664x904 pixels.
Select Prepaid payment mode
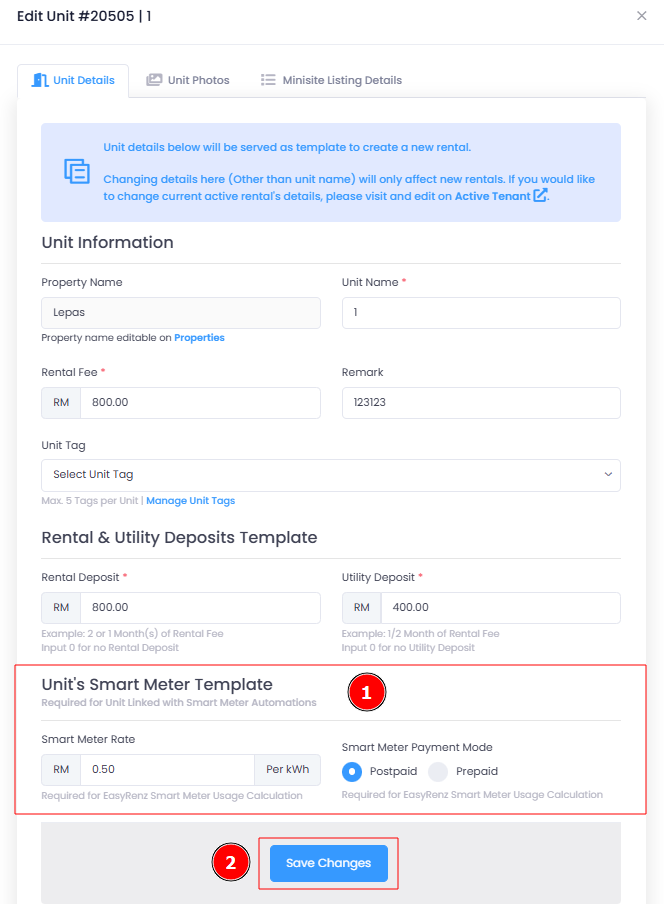(438, 771)
